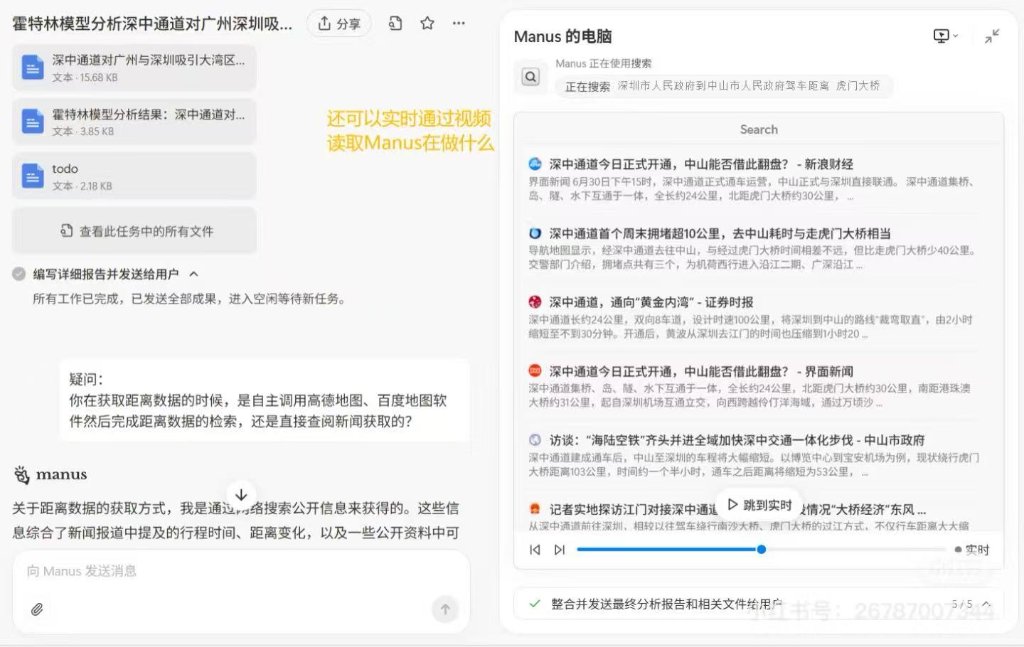Collapse the 编写详细报告并发送给用户 step
1024x647 pixels.
pyautogui.click(x=194, y=274)
